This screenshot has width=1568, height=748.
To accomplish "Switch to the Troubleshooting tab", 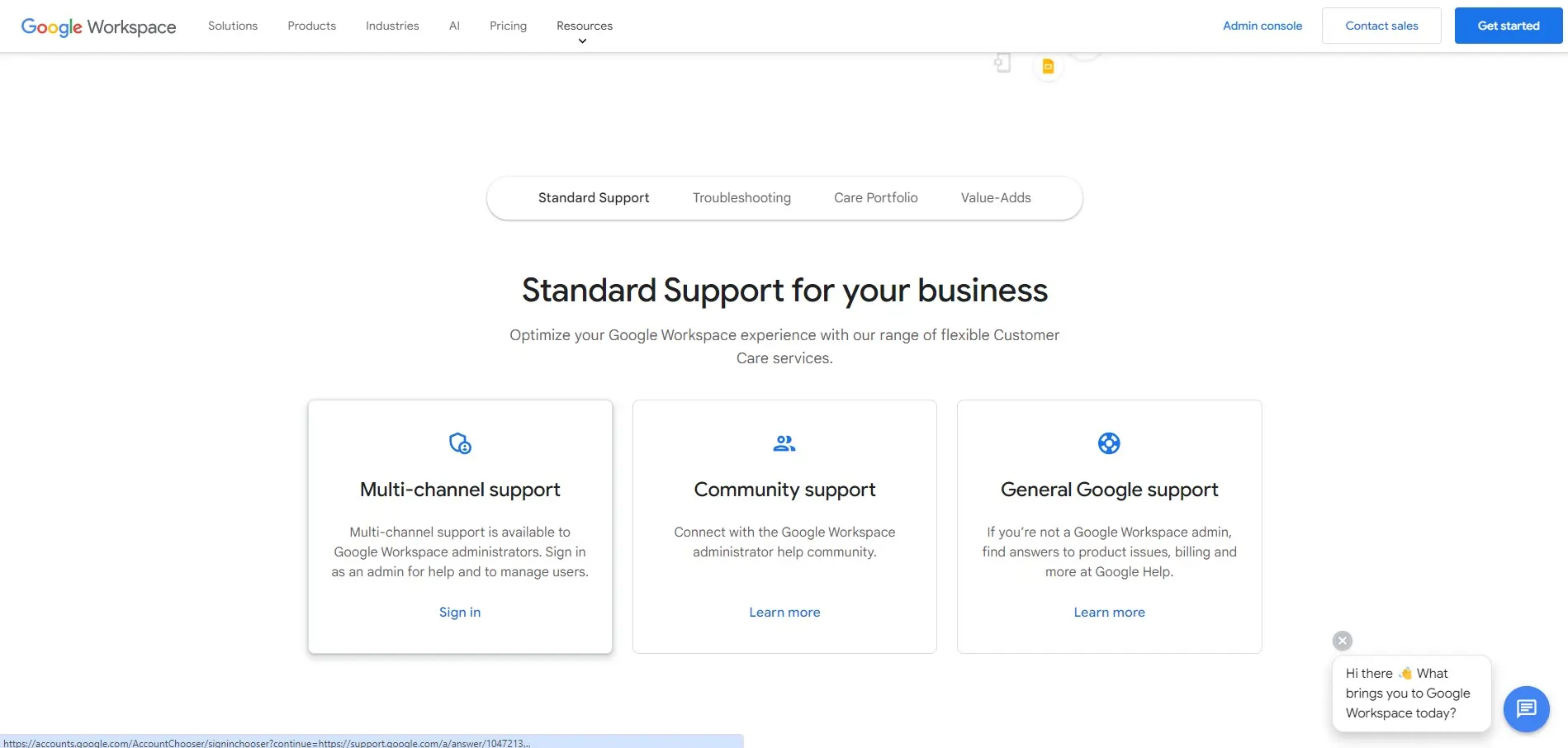I will click(741, 198).
